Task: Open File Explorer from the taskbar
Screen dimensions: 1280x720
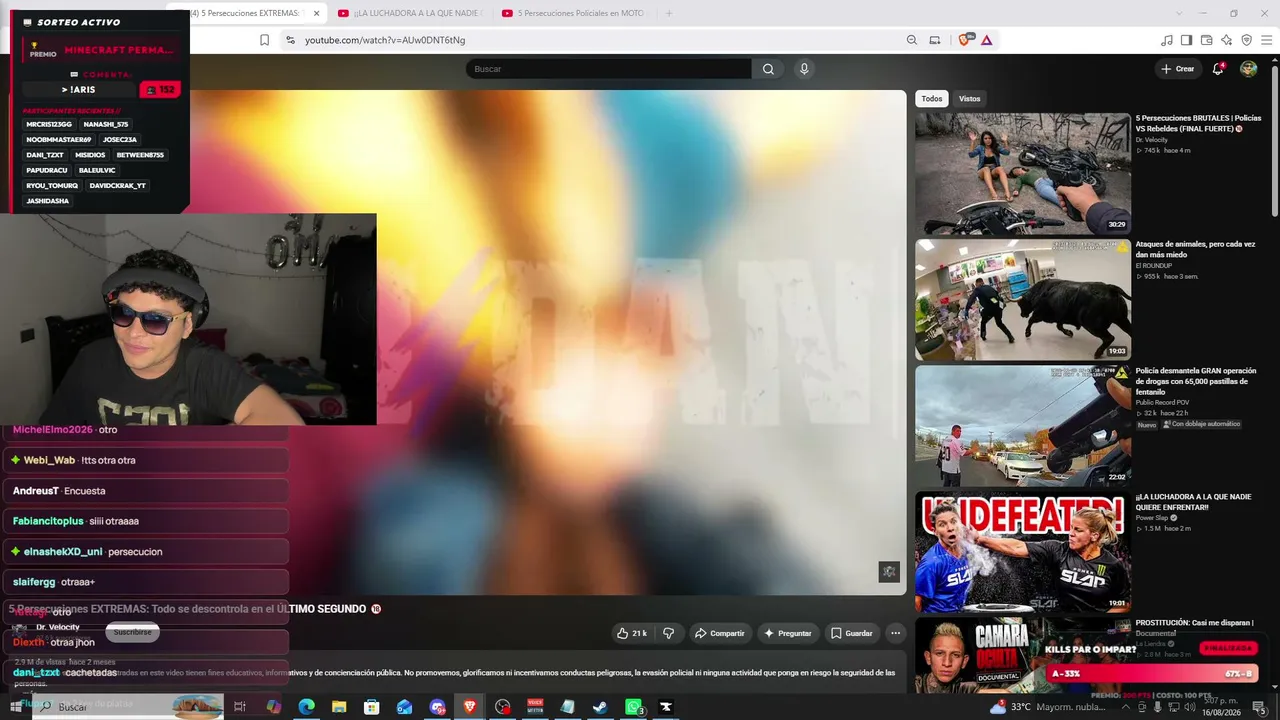Action: [x=339, y=707]
